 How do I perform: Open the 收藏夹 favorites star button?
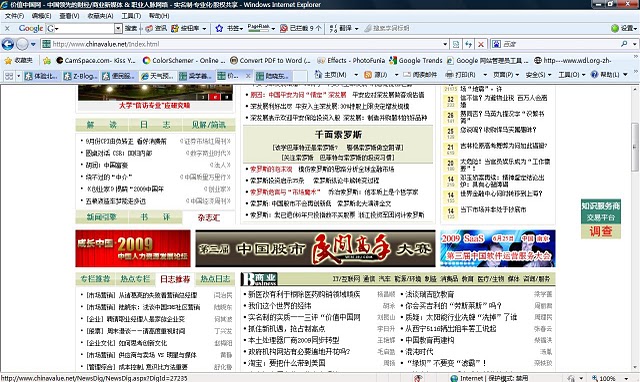(x=18, y=60)
